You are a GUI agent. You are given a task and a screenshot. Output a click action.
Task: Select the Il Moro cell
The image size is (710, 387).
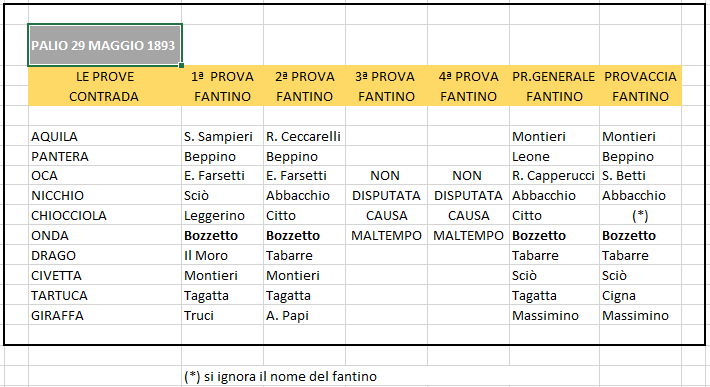222,255
